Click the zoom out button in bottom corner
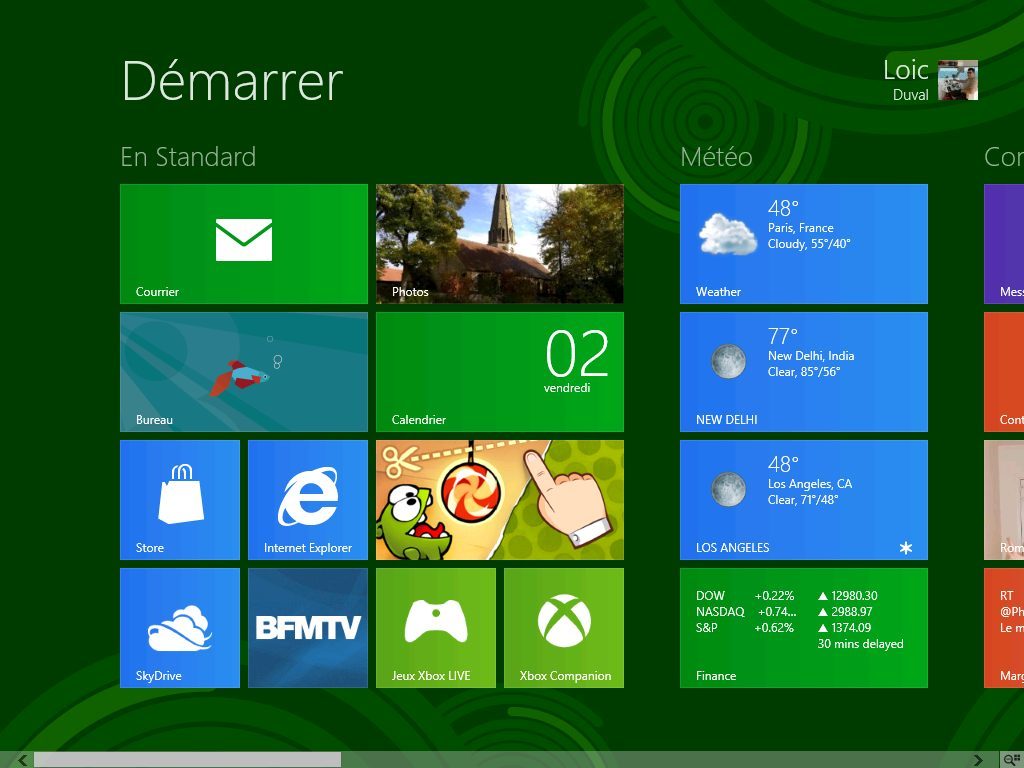This screenshot has height=768, width=1024. [1011, 760]
